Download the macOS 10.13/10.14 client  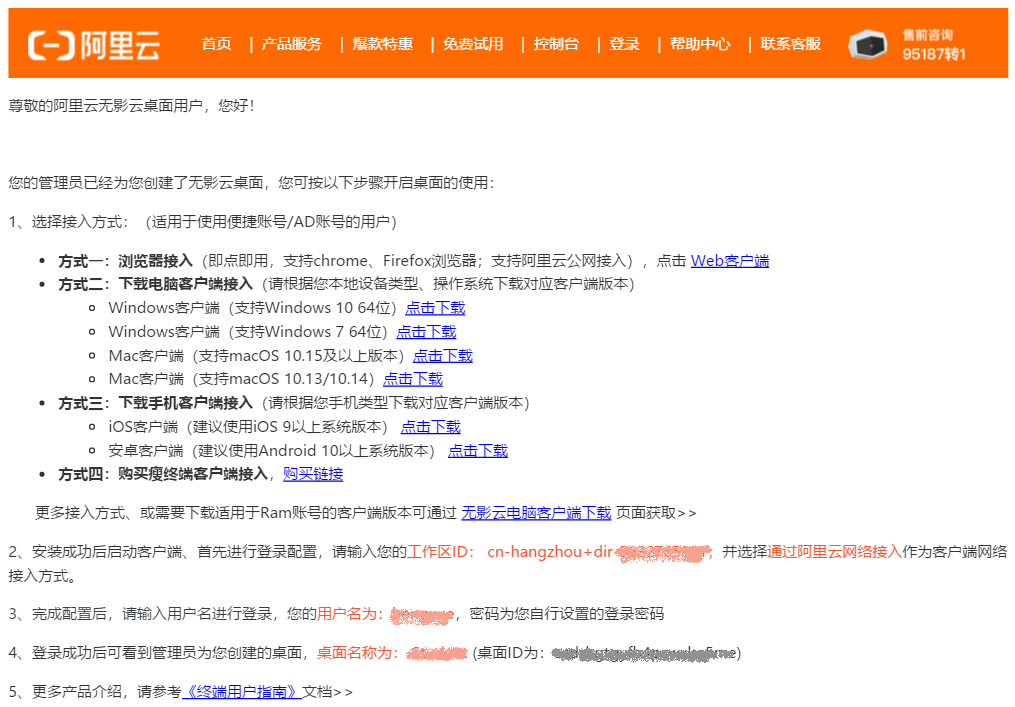(x=413, y=379)
